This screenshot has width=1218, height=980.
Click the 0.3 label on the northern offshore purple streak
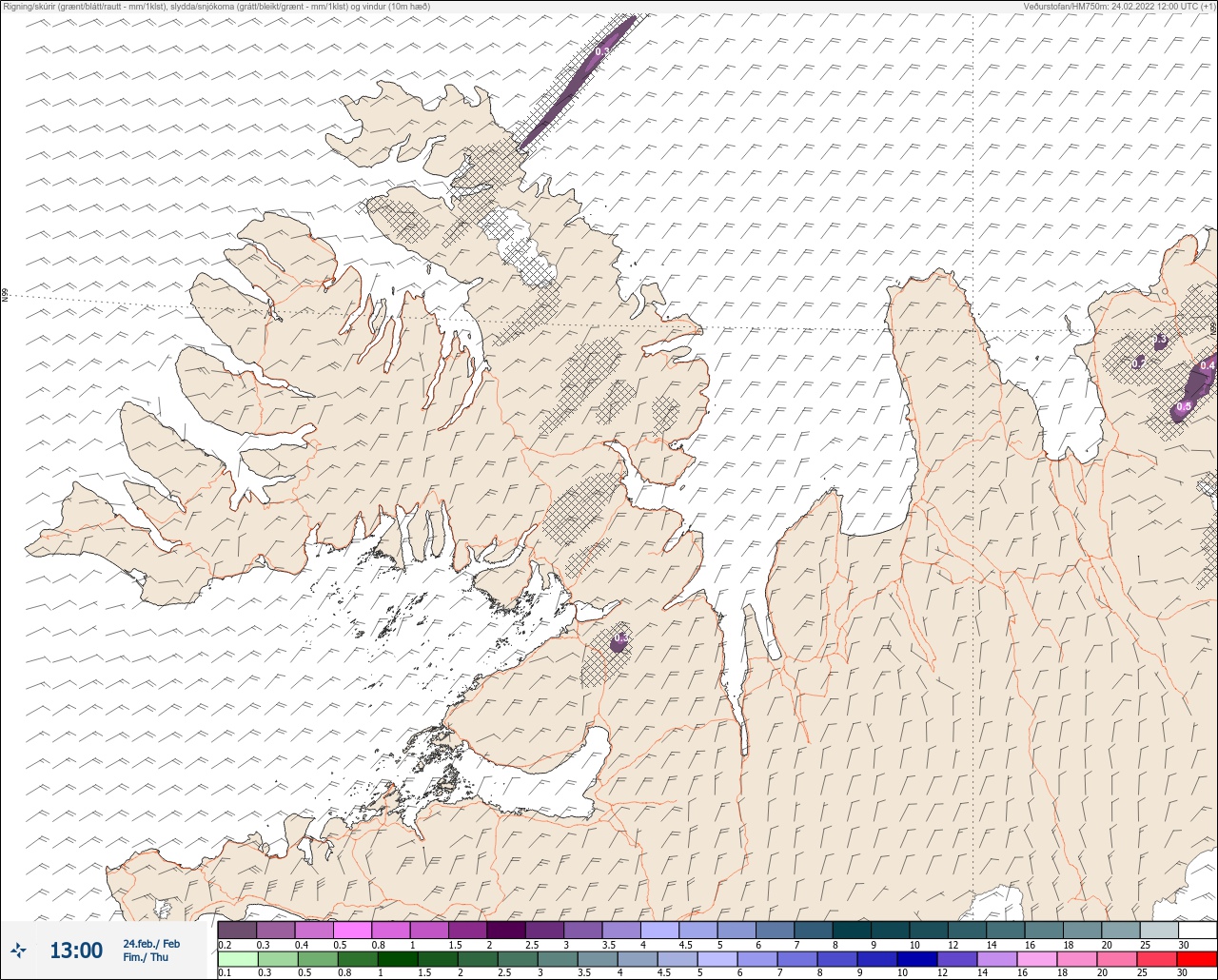(x=601, y=51)
